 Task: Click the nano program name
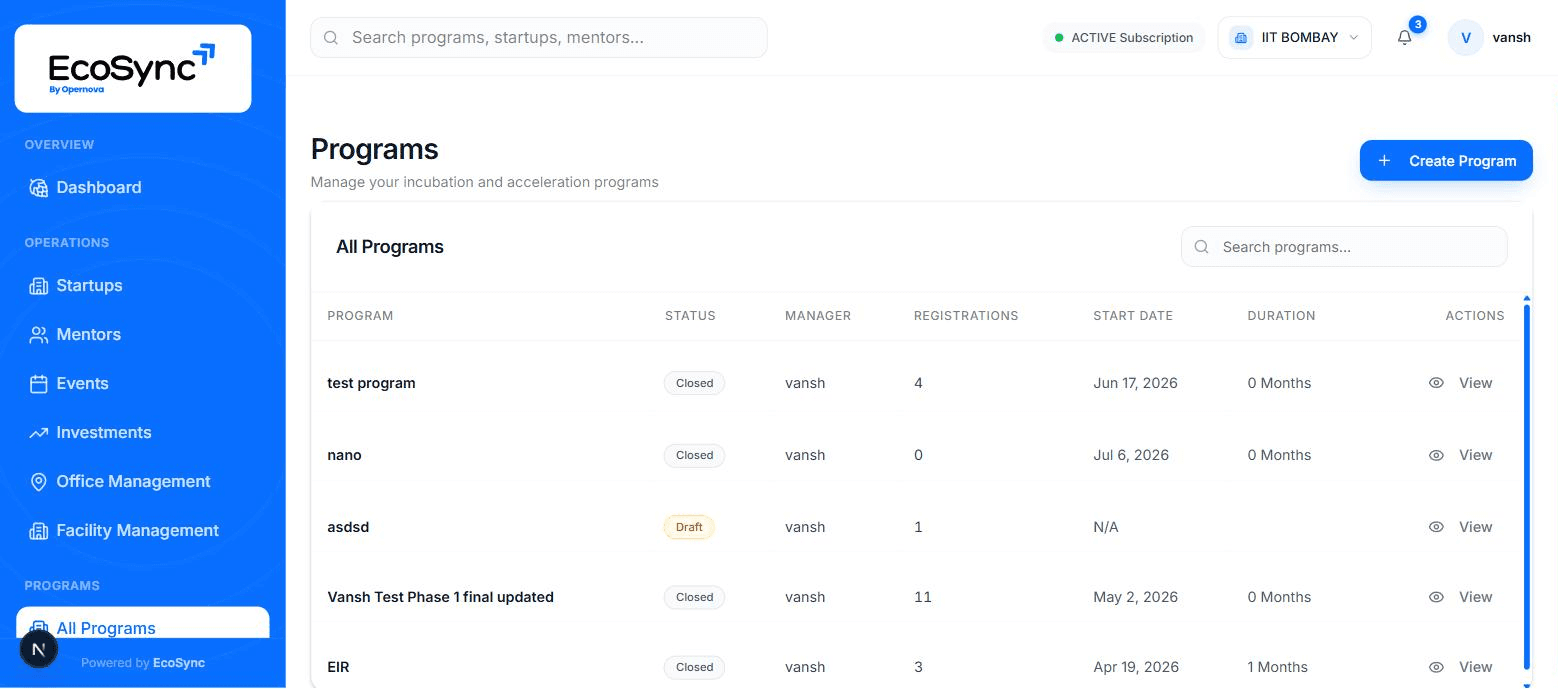tap(344, 455)
